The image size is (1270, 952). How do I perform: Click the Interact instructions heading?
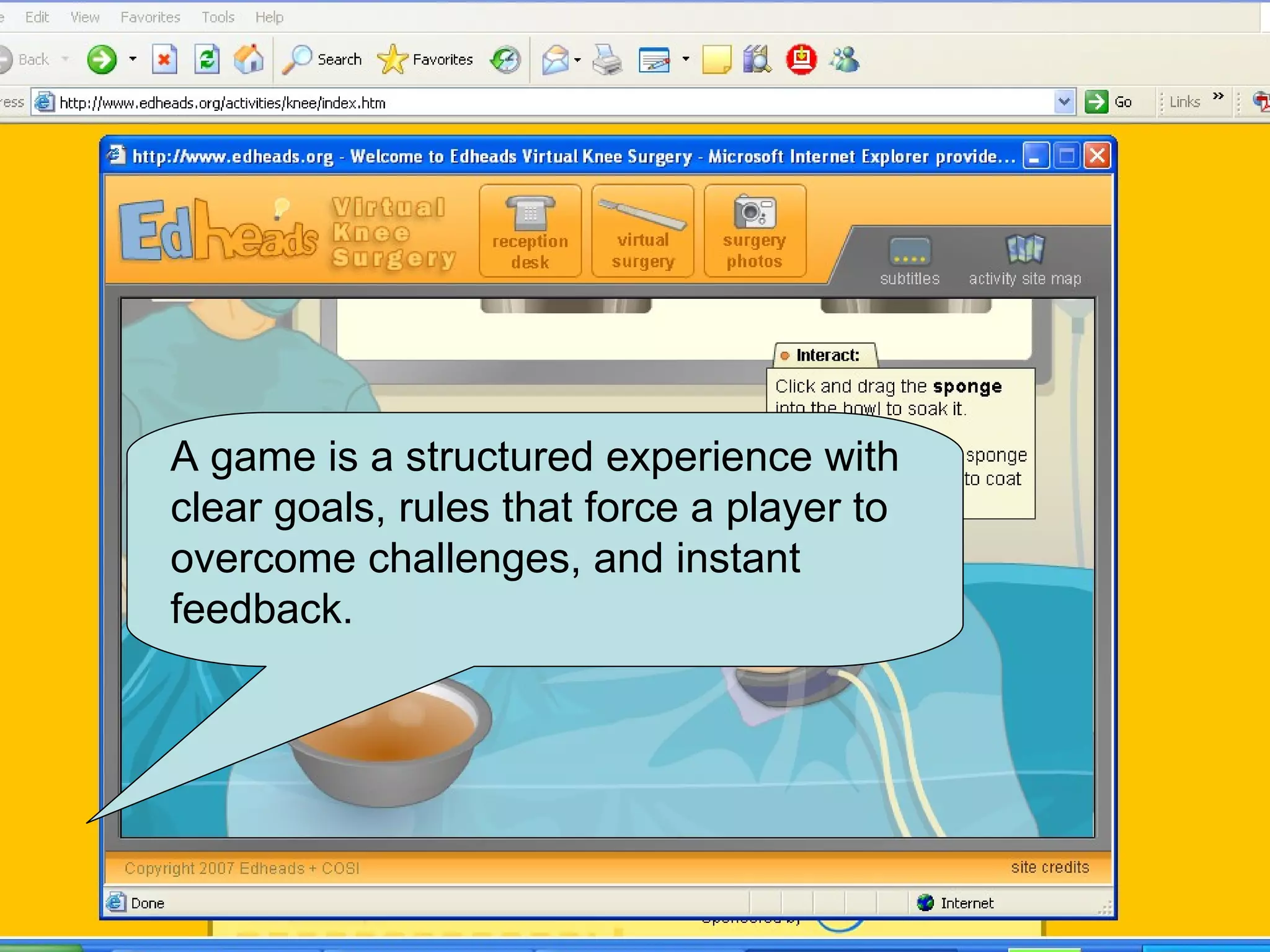click(827, 355)
